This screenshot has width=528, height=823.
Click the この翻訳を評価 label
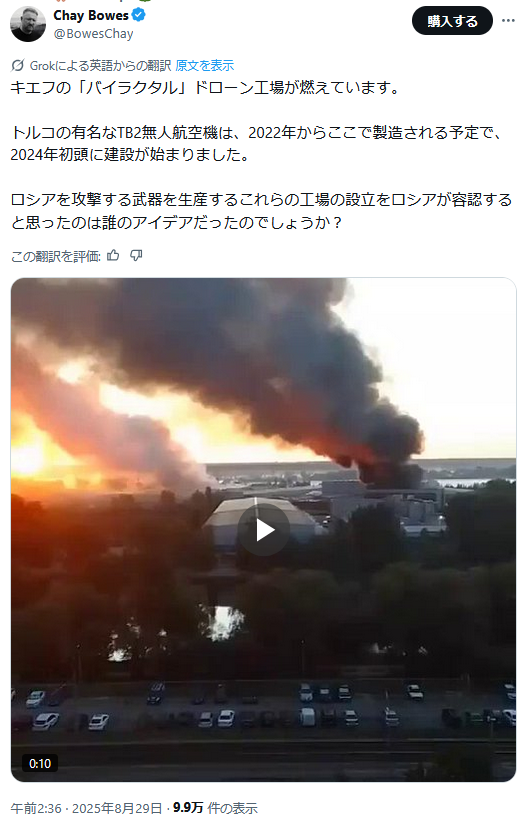[x=56, y=256]
